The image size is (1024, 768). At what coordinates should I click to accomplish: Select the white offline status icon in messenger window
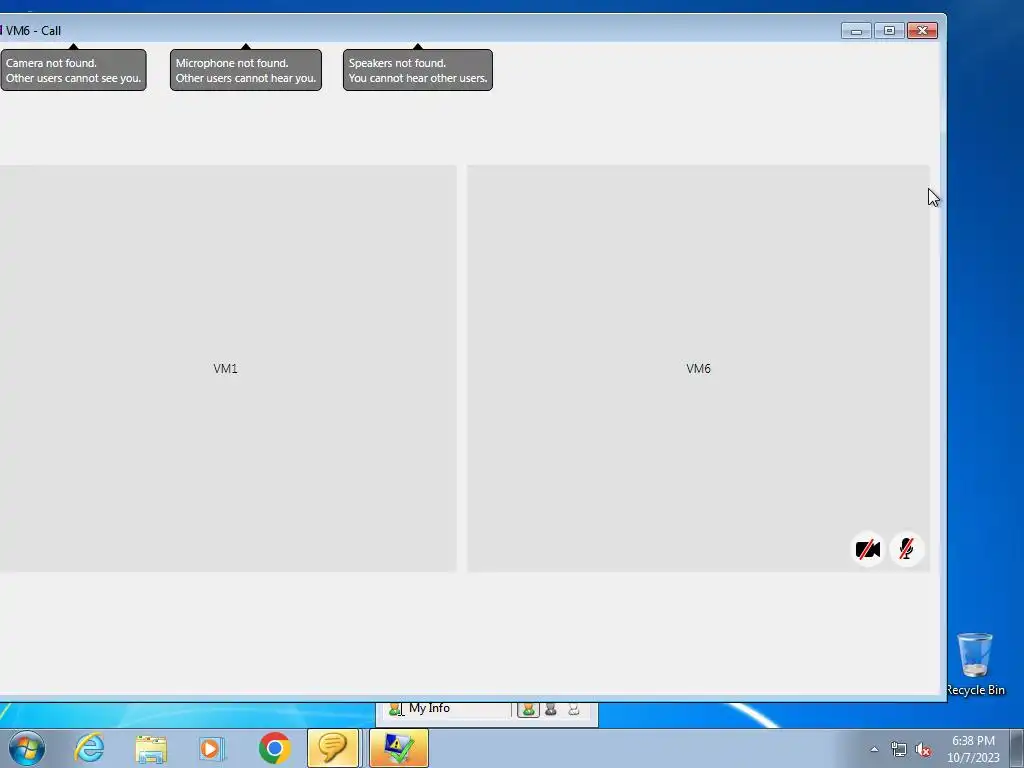[x=573, y=709]
